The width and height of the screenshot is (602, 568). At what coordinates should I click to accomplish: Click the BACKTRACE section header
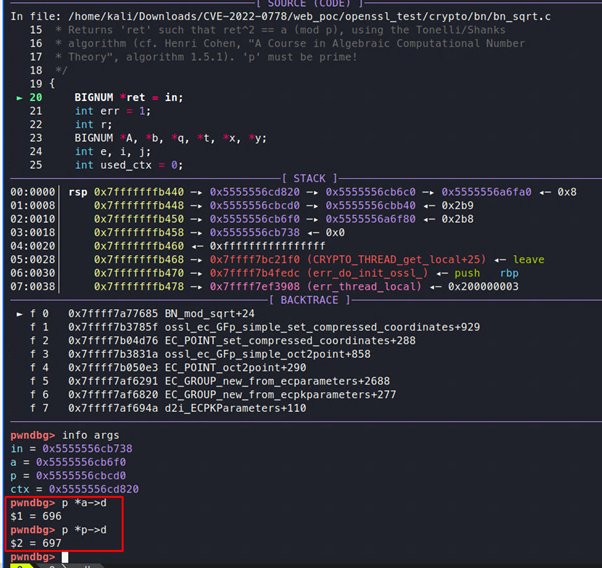(x=309, y=300)
